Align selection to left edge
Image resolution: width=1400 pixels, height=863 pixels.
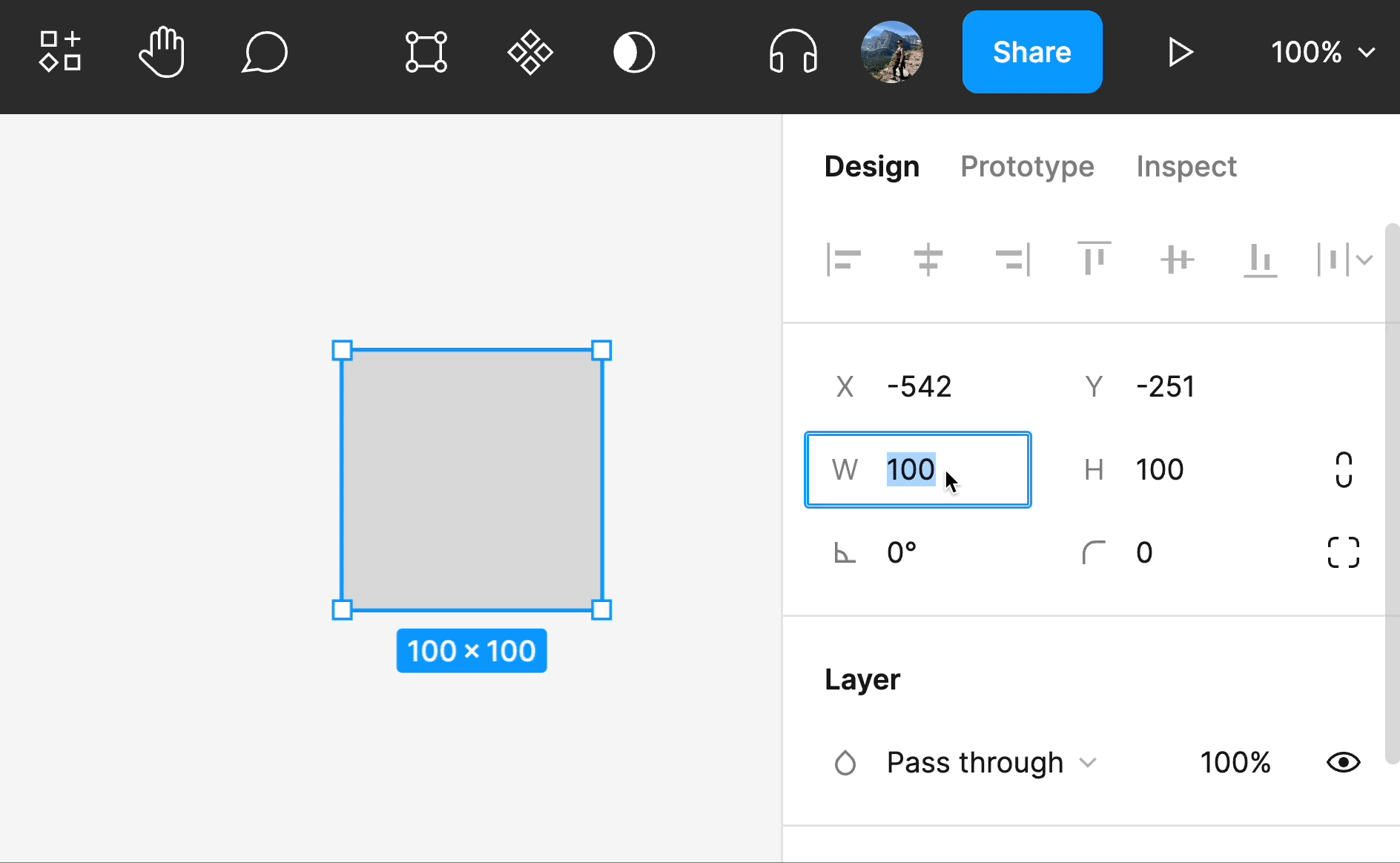pos(844,259)
